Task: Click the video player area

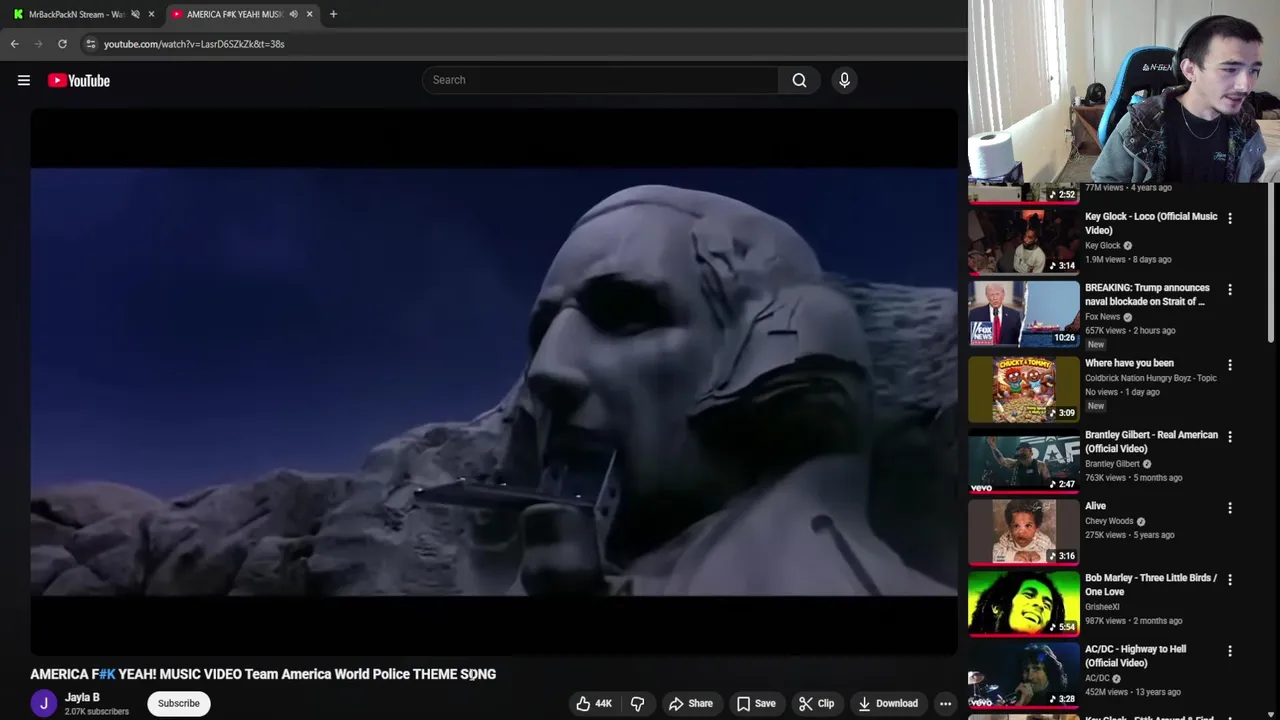Action: click(494, 382)
